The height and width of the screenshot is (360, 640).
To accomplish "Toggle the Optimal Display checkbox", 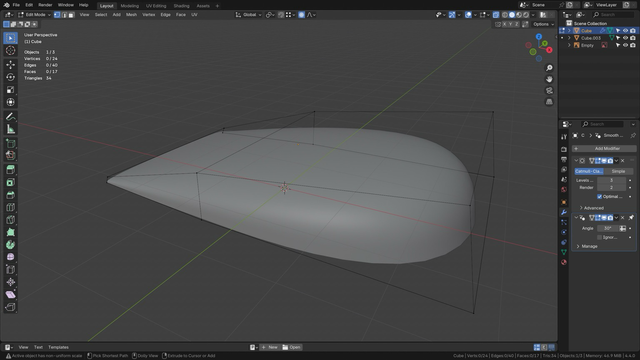I will pyautogui.click(x=600, y=197).
